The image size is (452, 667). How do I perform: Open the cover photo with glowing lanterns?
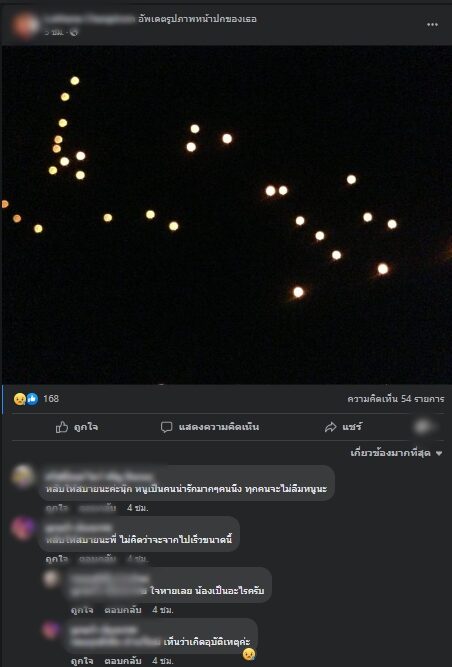[x=227, y=215]
